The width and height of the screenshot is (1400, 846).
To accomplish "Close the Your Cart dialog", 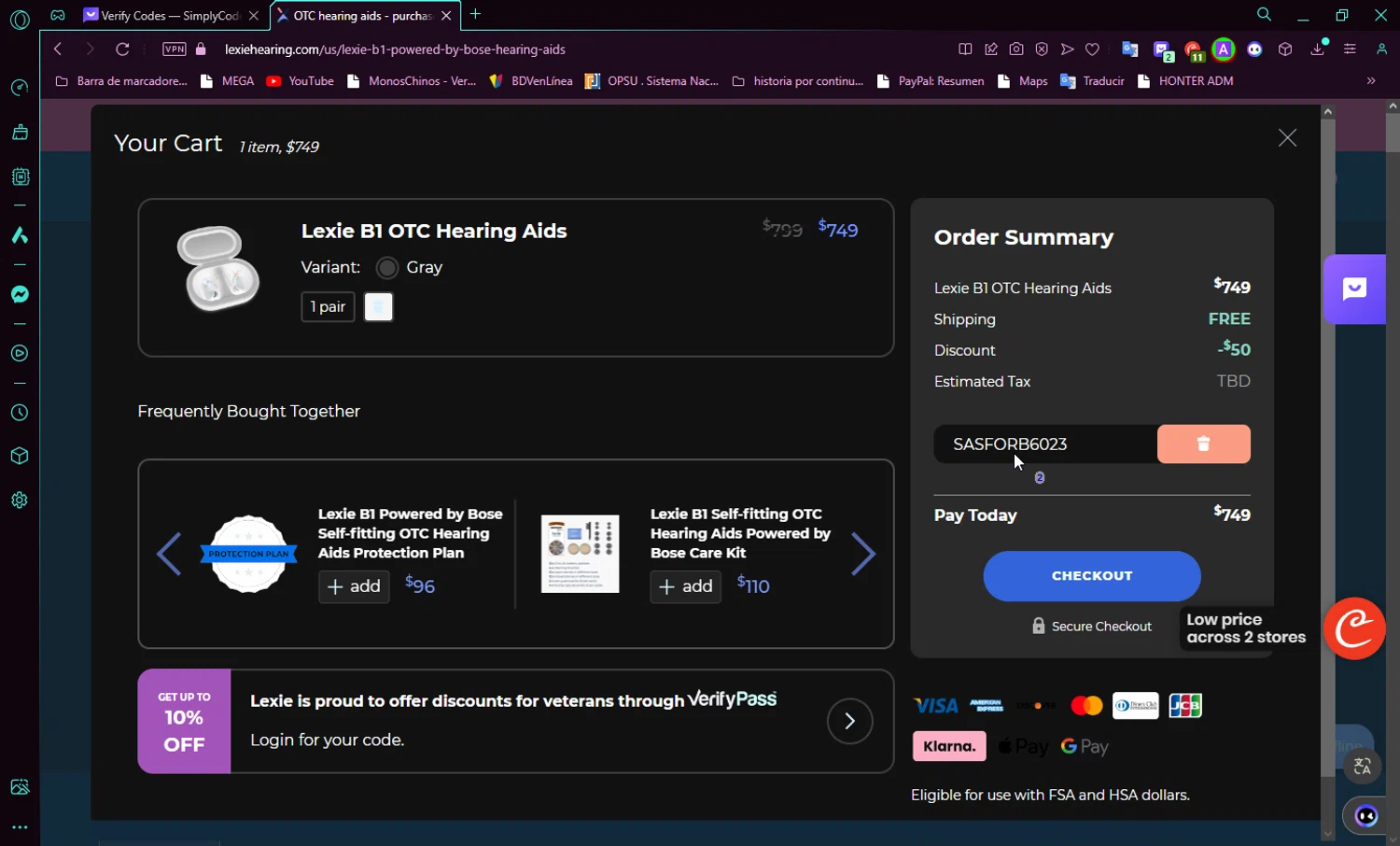I will 1287,138.
